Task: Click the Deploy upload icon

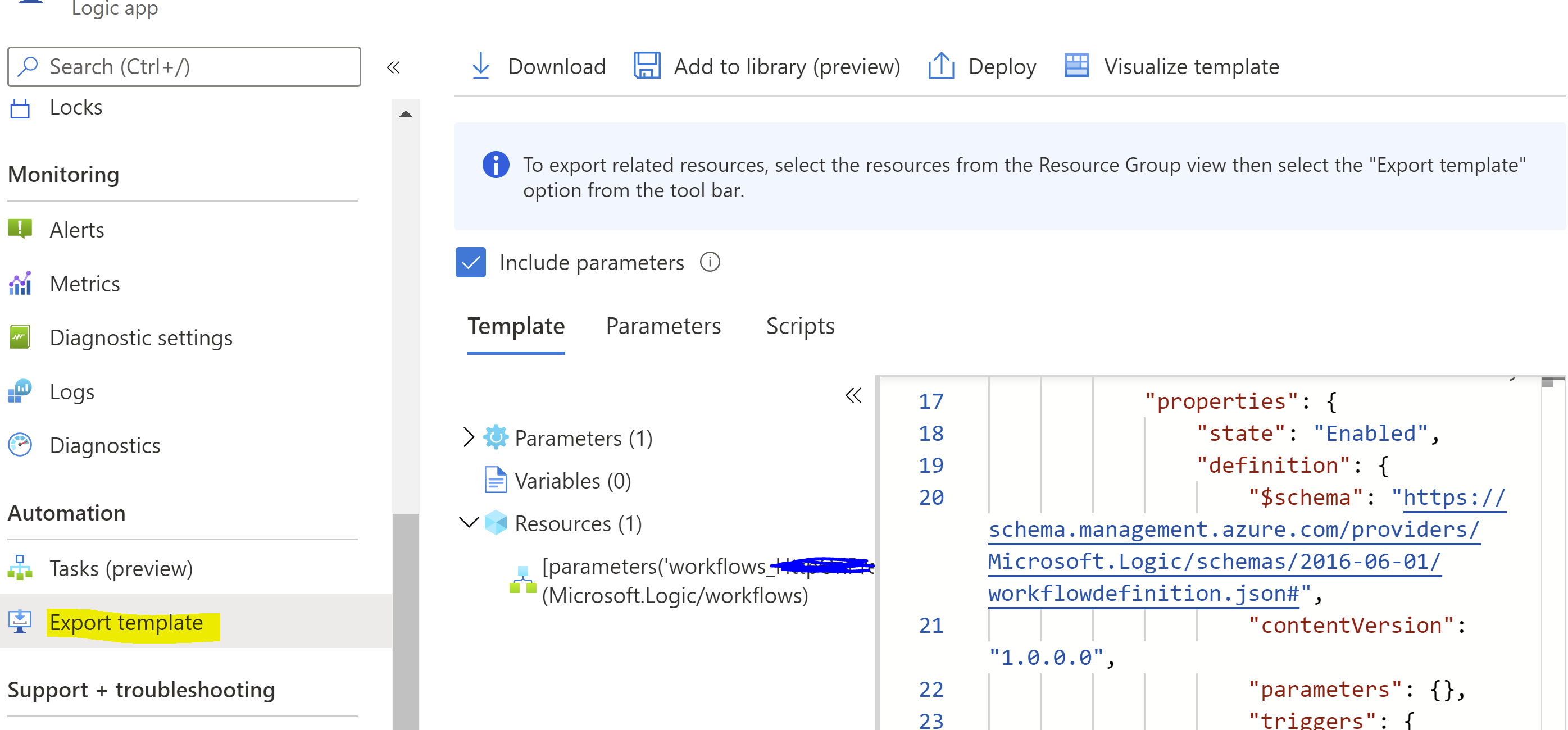Action: 940,66
